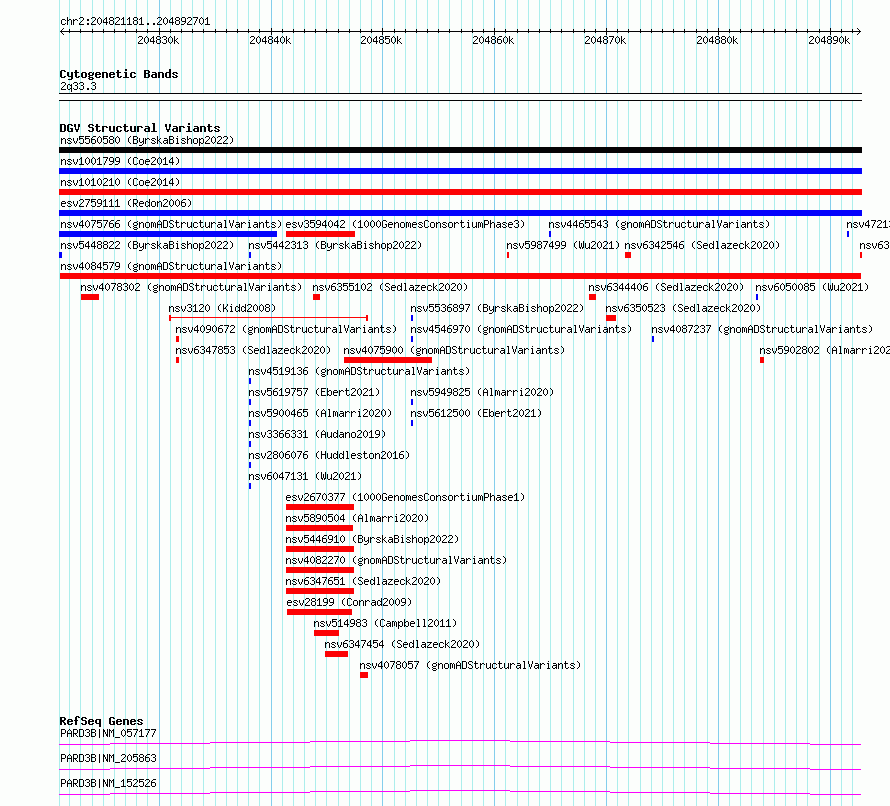Viewport: 890px width, 806px height.
Task: Click nsv3366331 (Audano2019) label
Action: coord(317,434)
